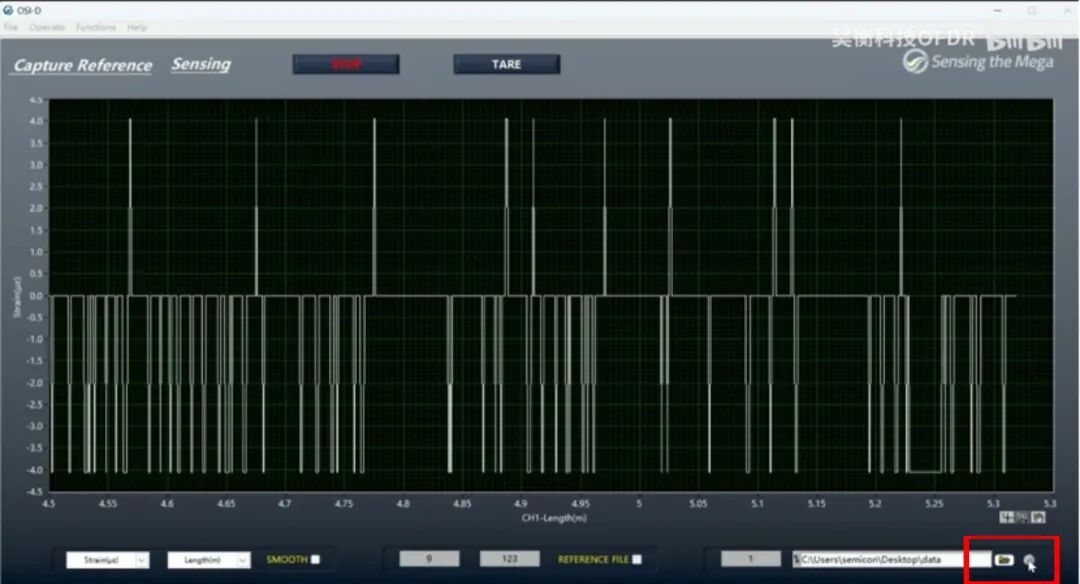Open folder browser next to data path

[1003, 560]
